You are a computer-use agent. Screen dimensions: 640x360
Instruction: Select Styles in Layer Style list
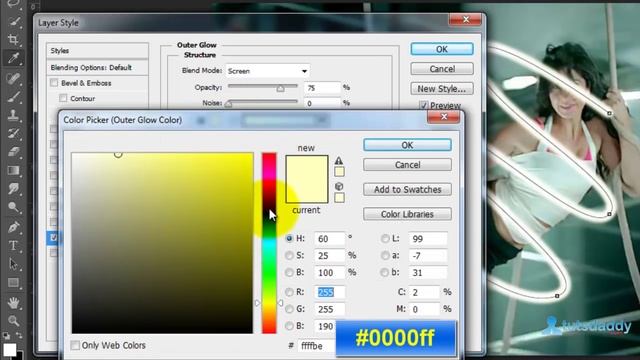coord(97,51)
